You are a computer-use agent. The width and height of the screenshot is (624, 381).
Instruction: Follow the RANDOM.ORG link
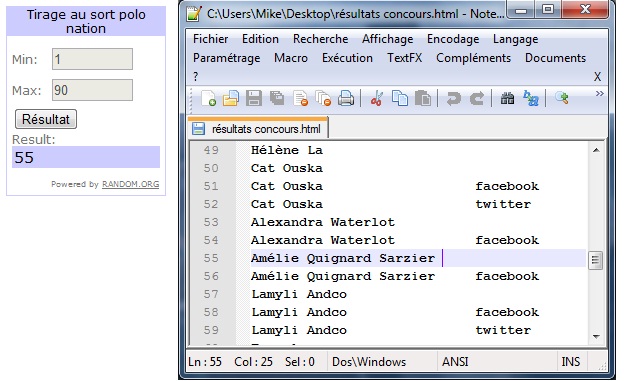(x=131, y=184)
